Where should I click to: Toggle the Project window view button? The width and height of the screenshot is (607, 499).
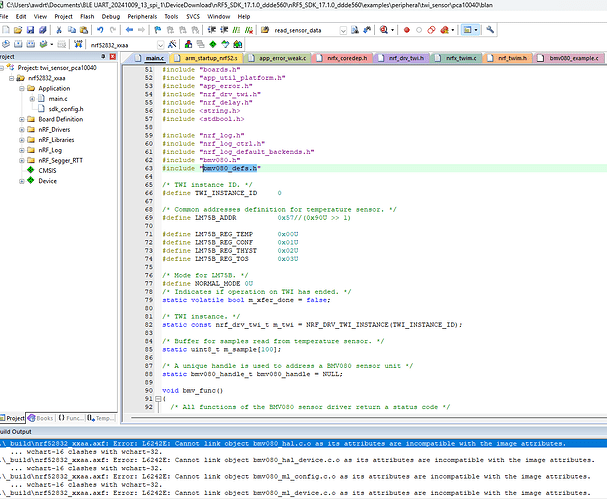point(467,30)
